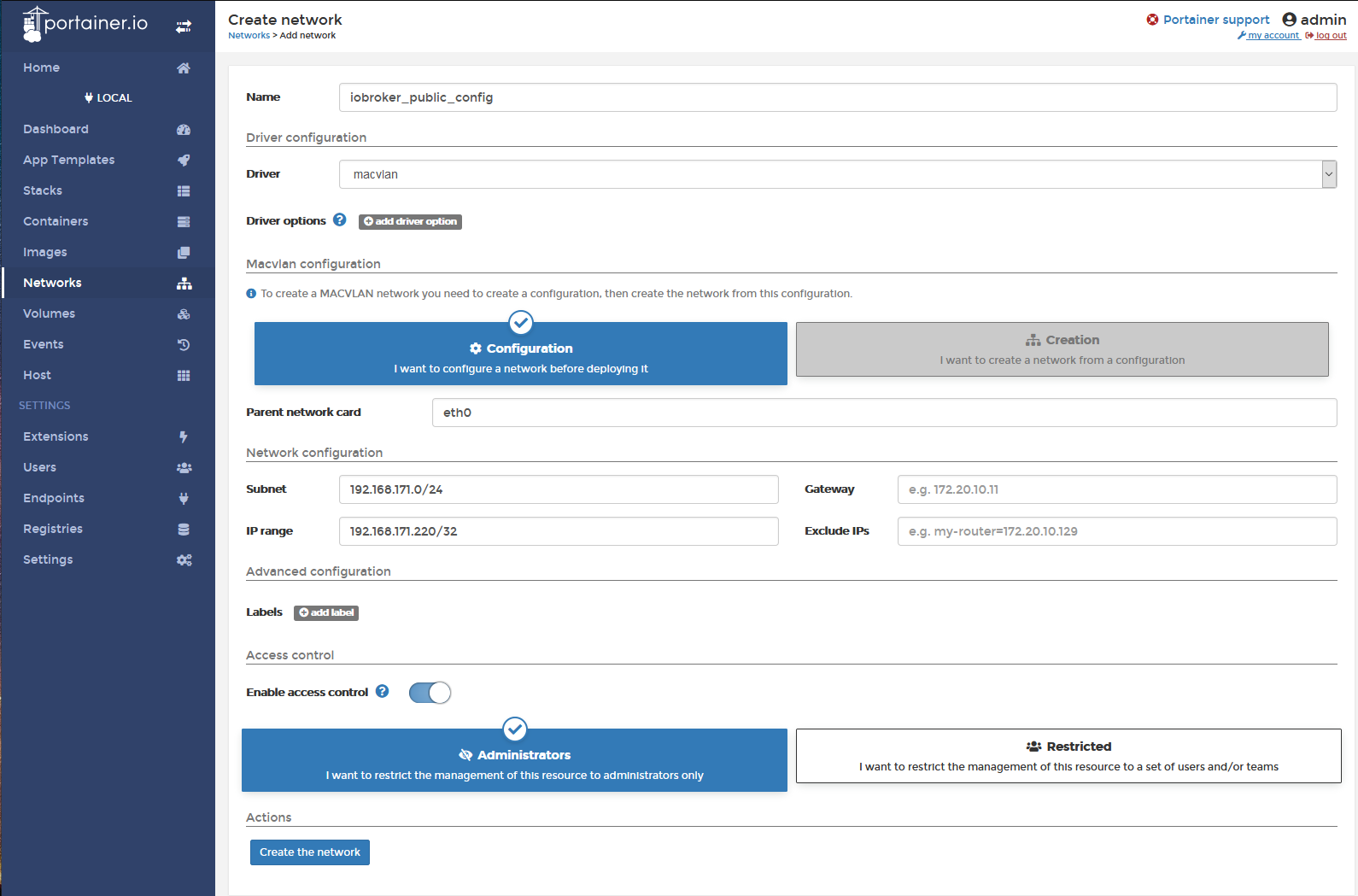Select the Creation network option
Viewport: 1358px width, 896px height.
[x=1062, y=349]
